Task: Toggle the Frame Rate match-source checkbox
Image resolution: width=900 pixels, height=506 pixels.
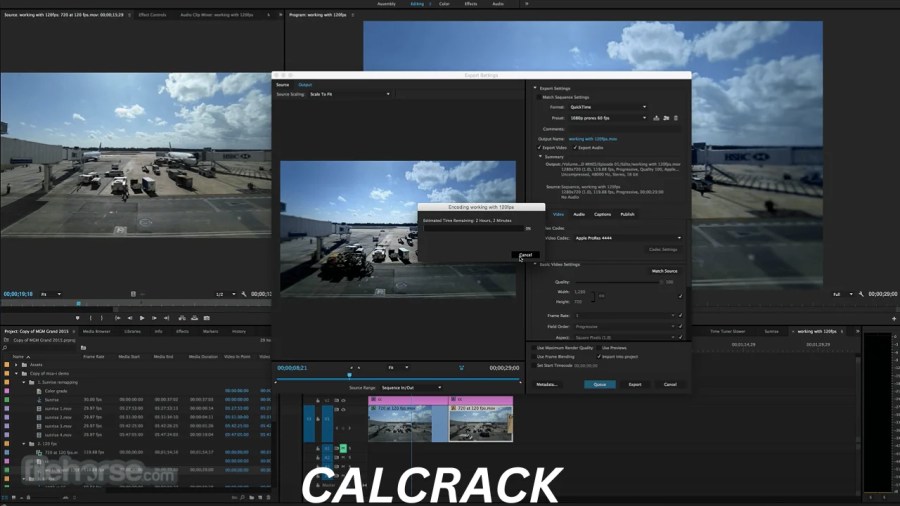Action: pos(681,316)
